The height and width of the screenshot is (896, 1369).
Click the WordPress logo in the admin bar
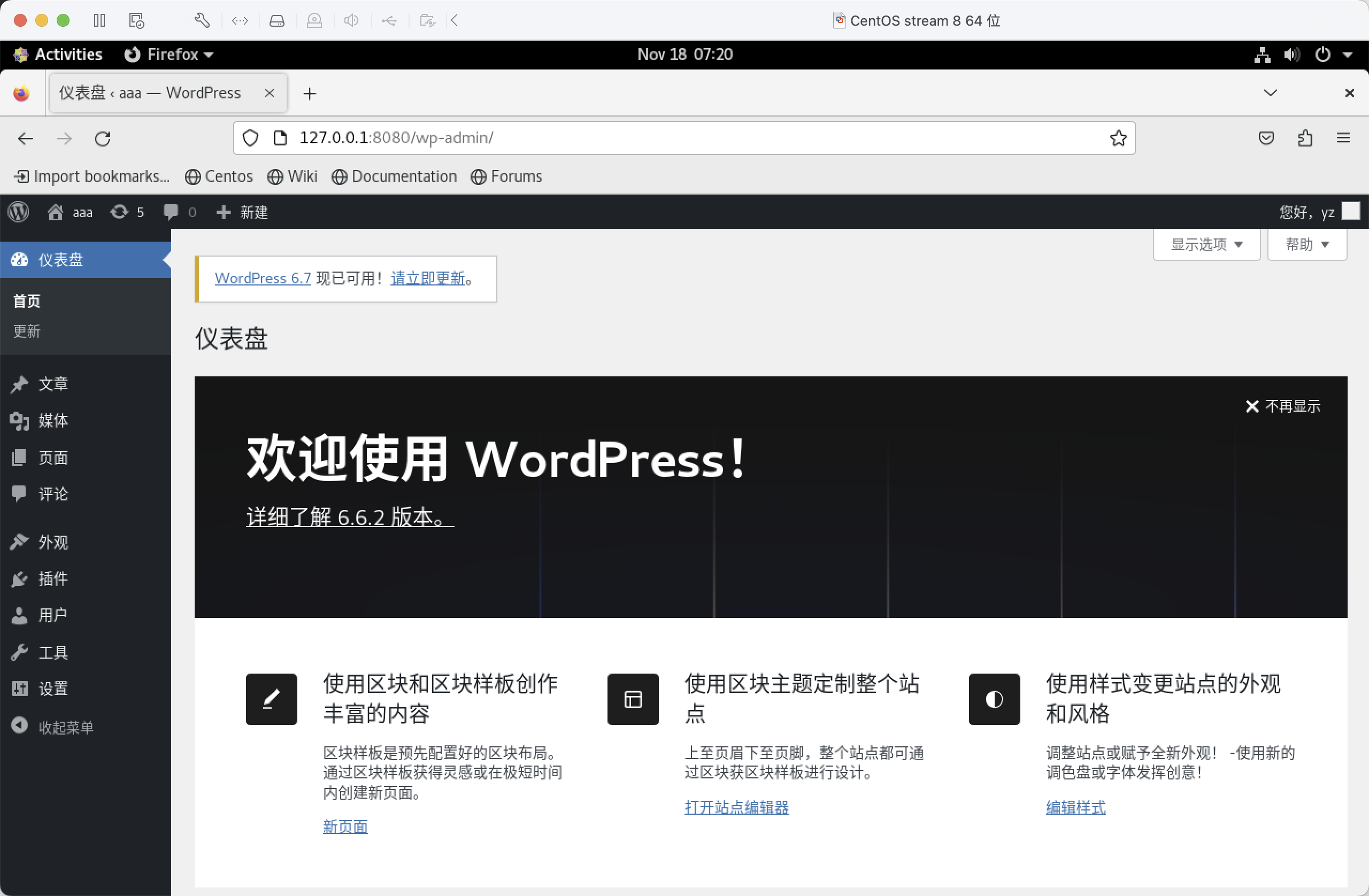tap(18, 212)
